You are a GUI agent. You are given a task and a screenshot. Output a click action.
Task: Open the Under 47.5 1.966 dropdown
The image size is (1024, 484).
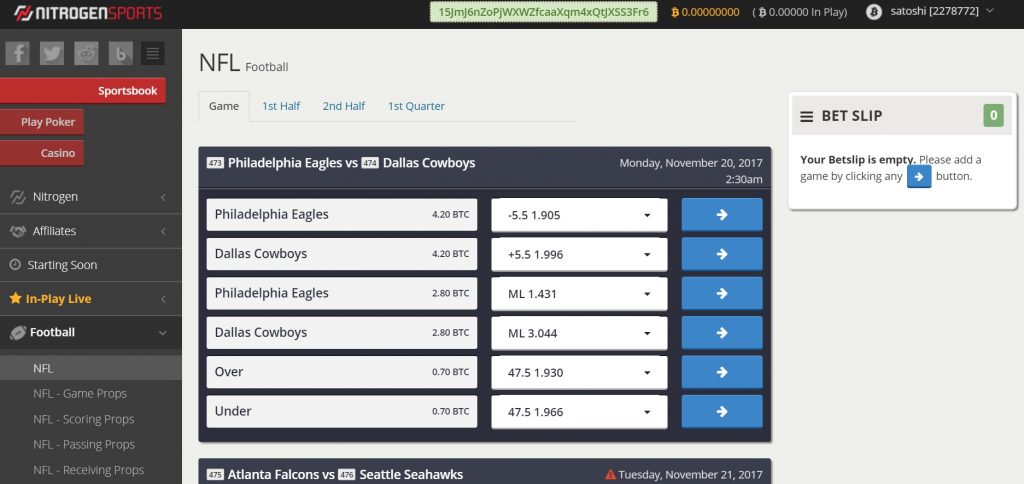579,411
